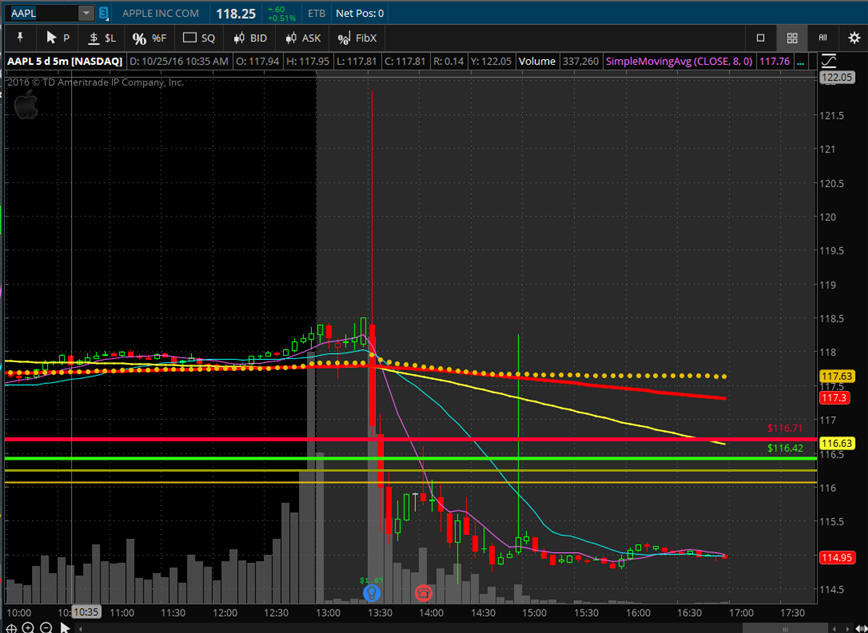Click the AAPL symbol input field
This screenshot has height=633, width=868.
(x=43, y=13)
